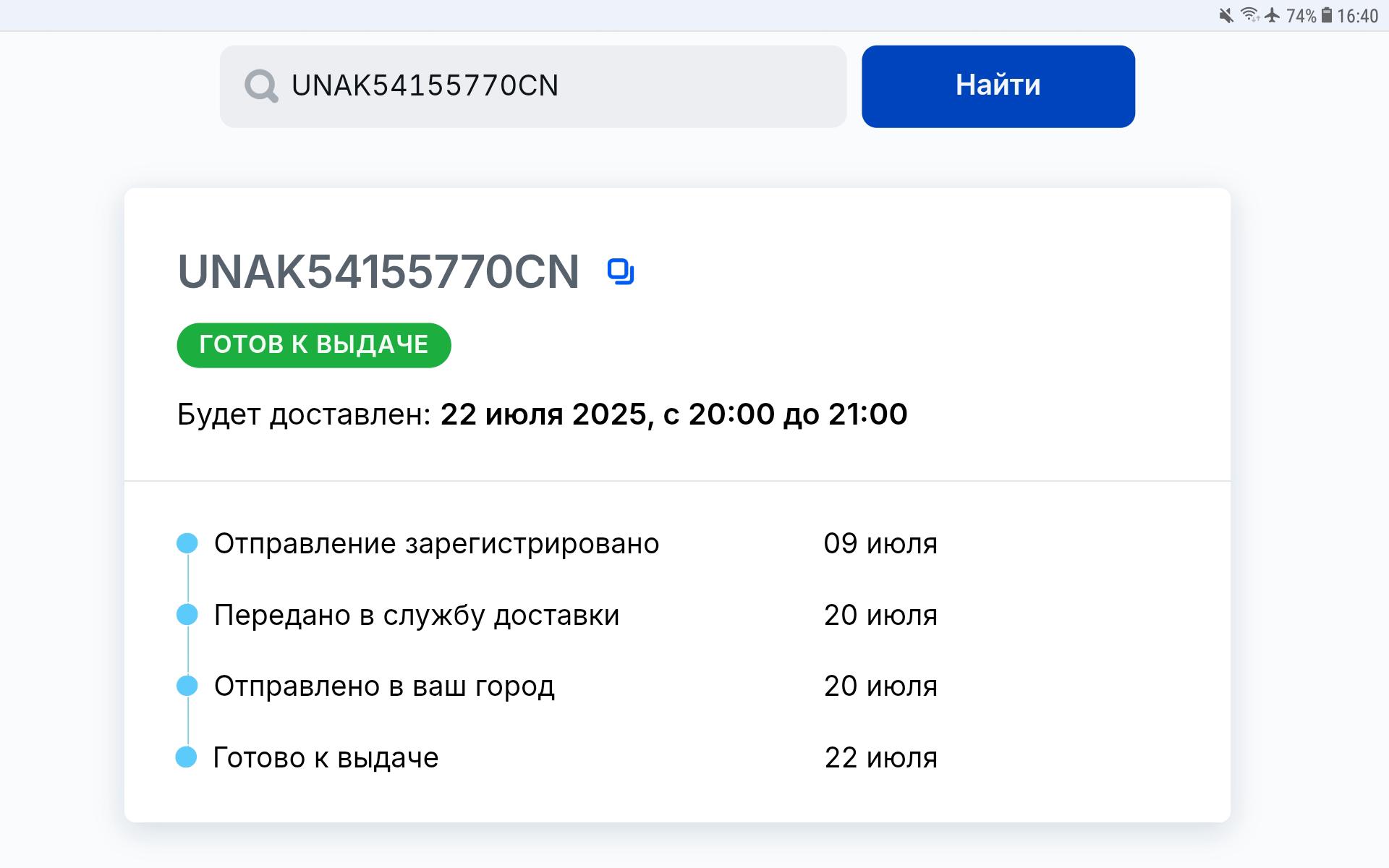Click the "Готово к выдаче" timeline dot
1389x868 pixels.
[187, 757]
